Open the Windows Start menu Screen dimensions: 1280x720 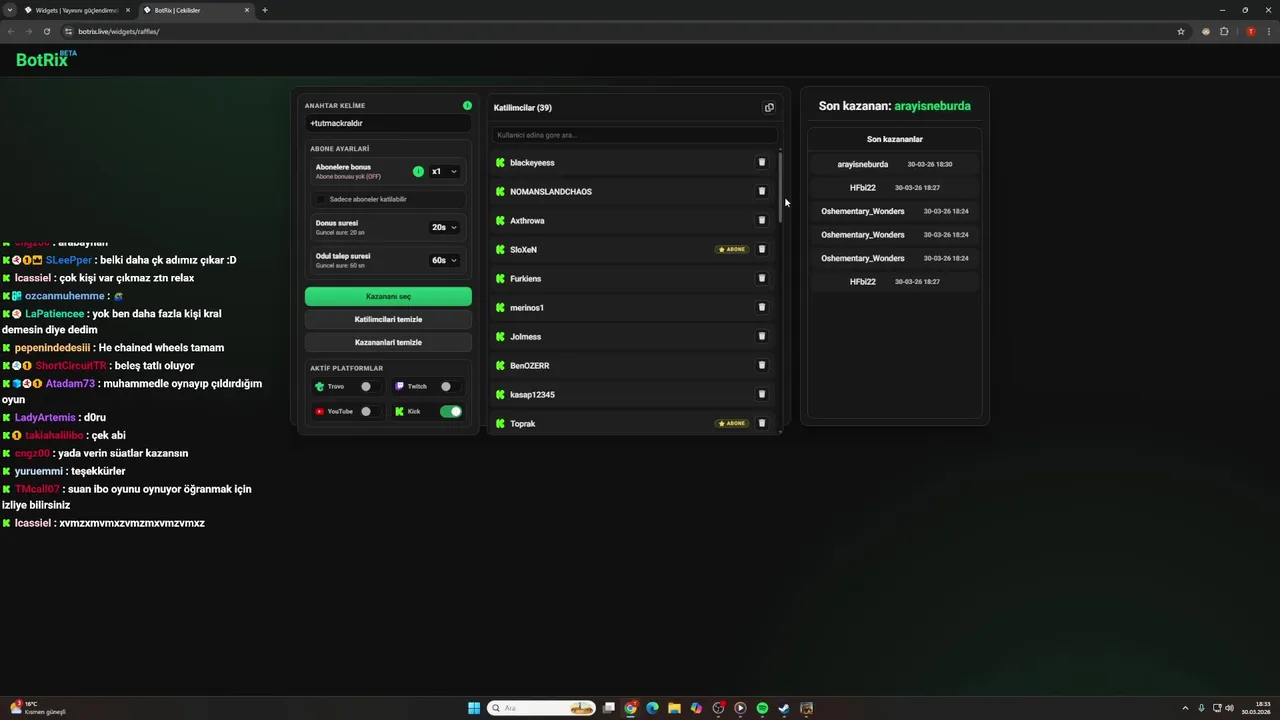(x=474, y=708)
